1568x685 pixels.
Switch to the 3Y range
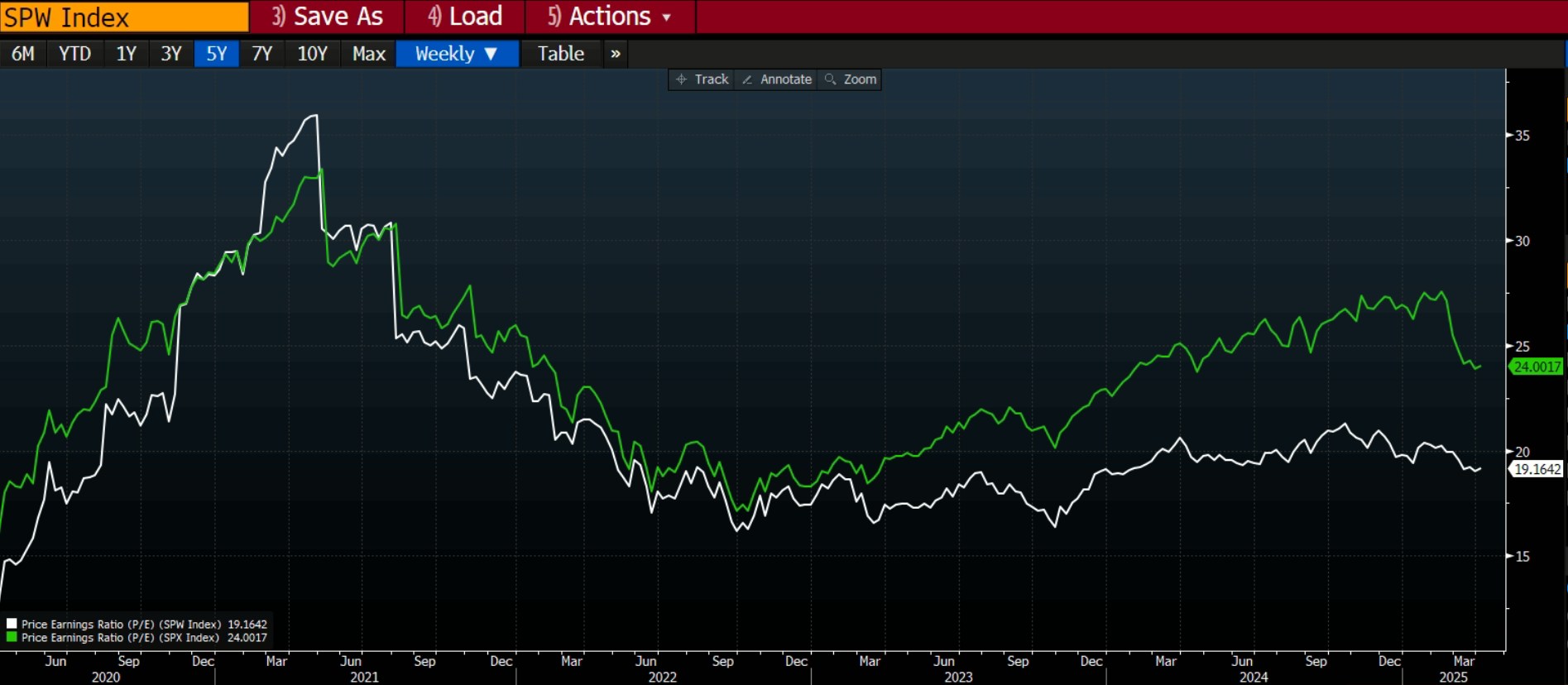tap(171, 54)
